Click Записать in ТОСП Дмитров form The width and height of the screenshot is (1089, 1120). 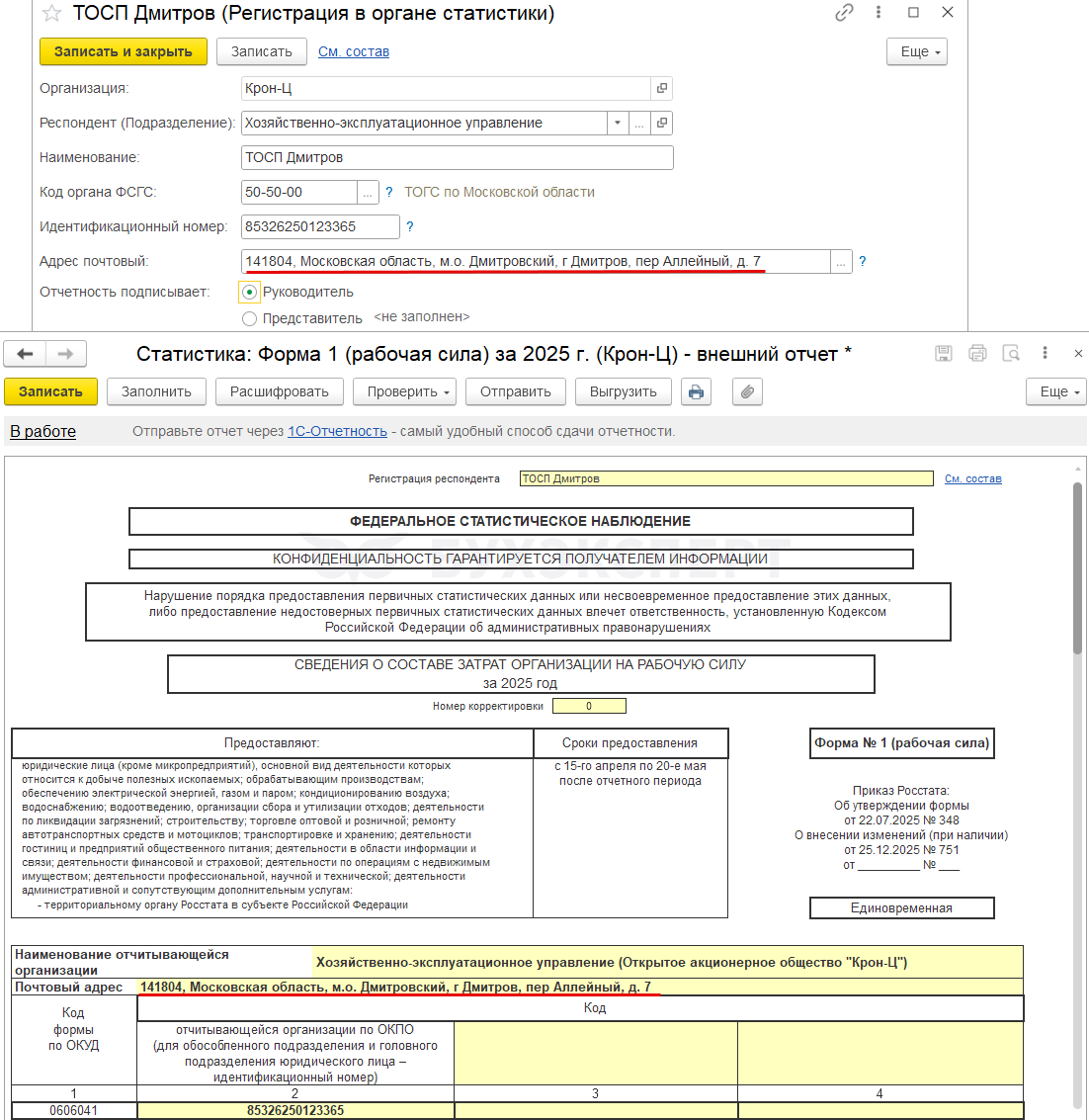pyautogui.click(x=261, y=51)
